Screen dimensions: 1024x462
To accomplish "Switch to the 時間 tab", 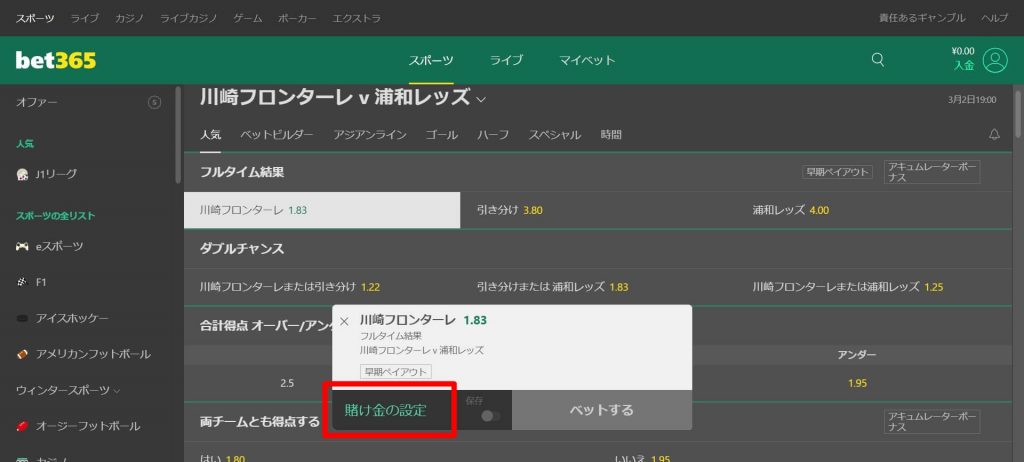I will click(611, 135).
